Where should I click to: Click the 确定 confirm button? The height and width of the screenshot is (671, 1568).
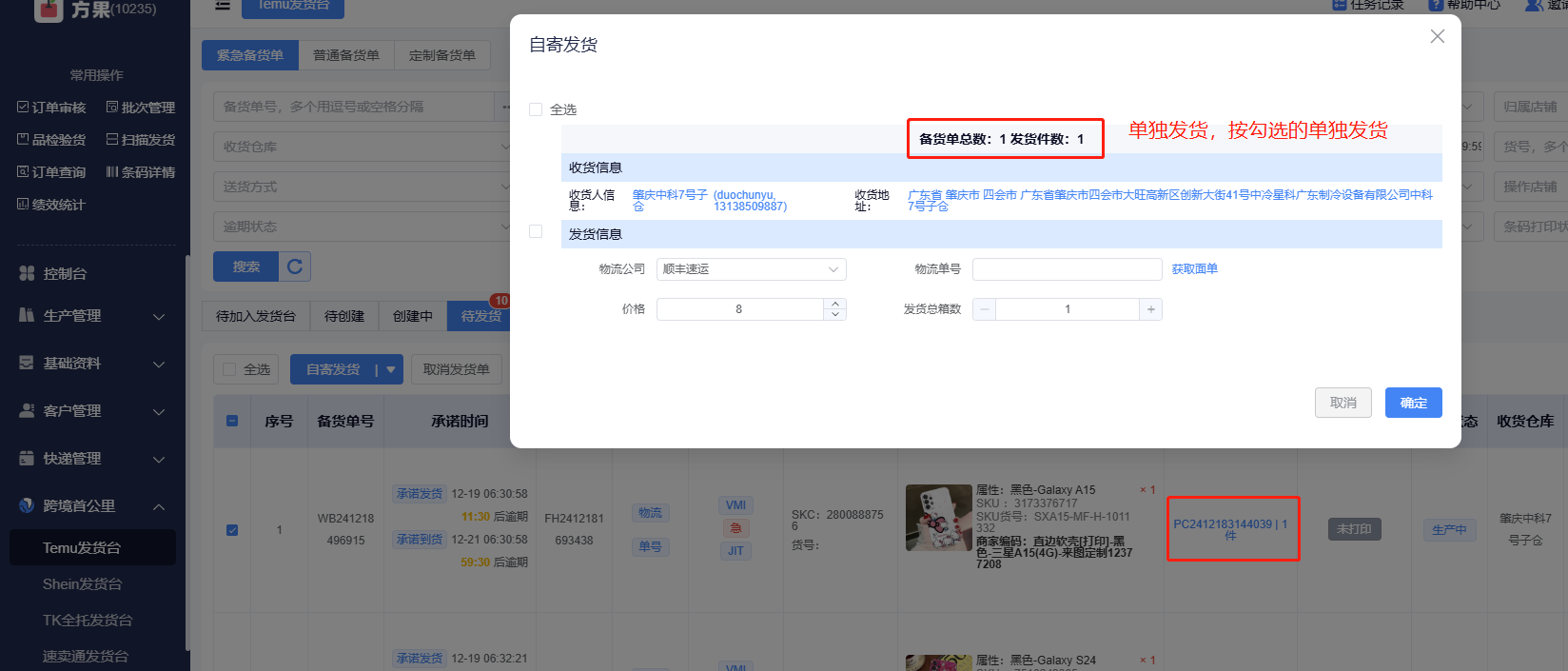click(x=1413, y=403)
